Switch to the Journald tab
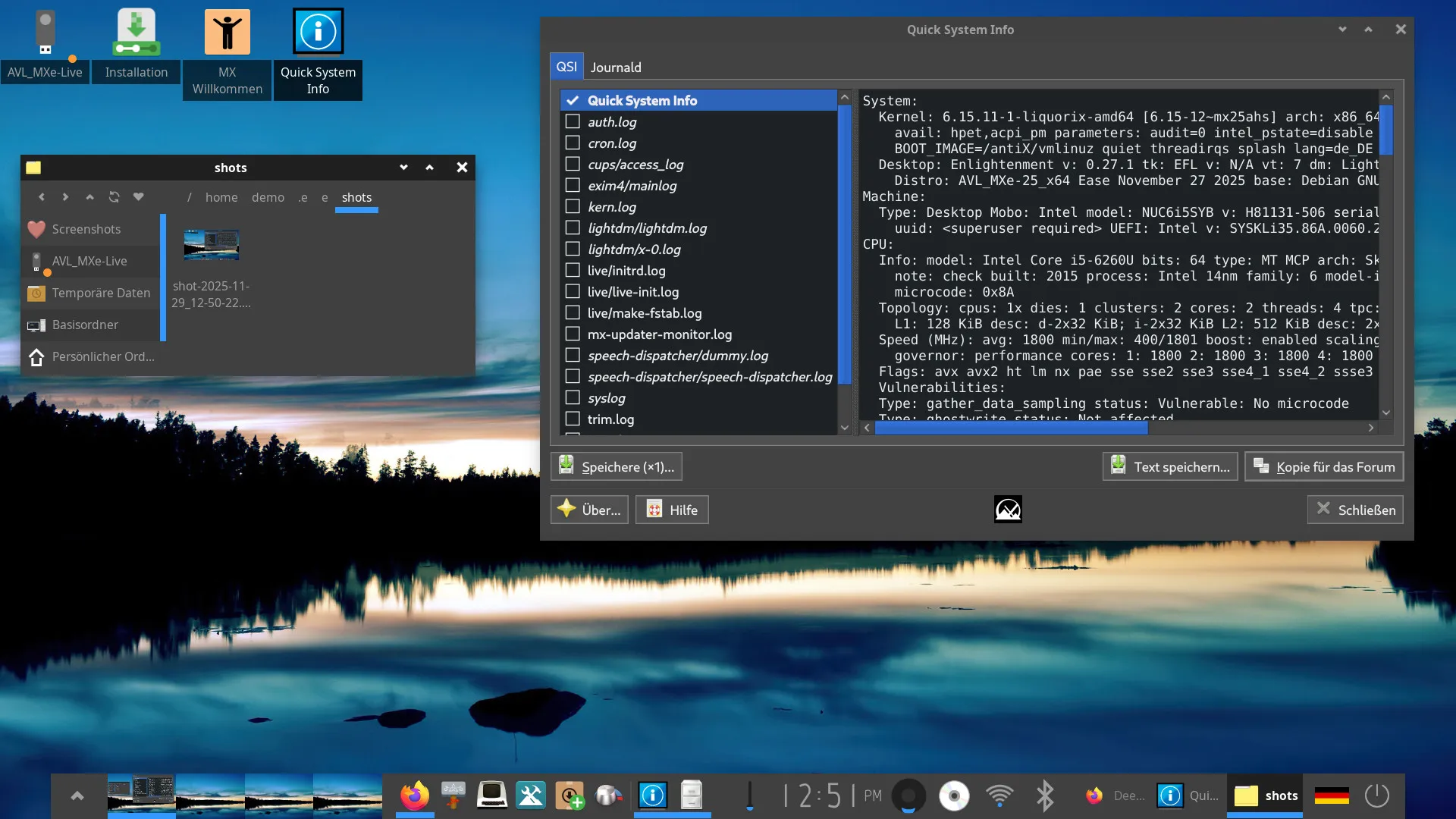 [616, 67]
